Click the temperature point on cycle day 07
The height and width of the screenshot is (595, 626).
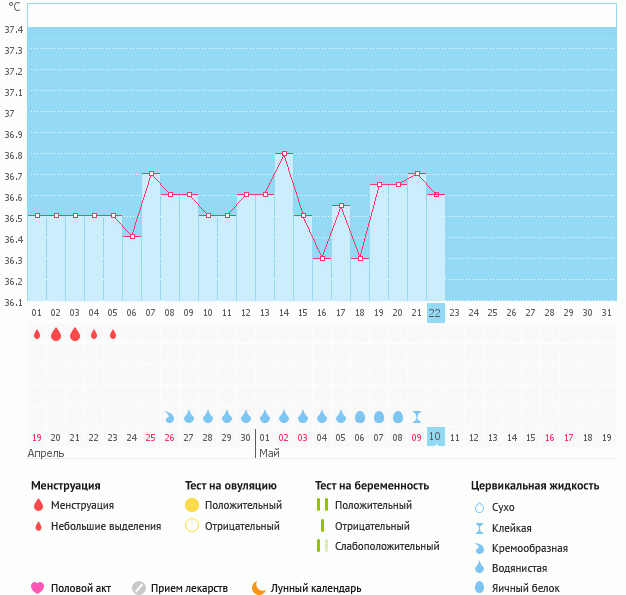(151, 174)
